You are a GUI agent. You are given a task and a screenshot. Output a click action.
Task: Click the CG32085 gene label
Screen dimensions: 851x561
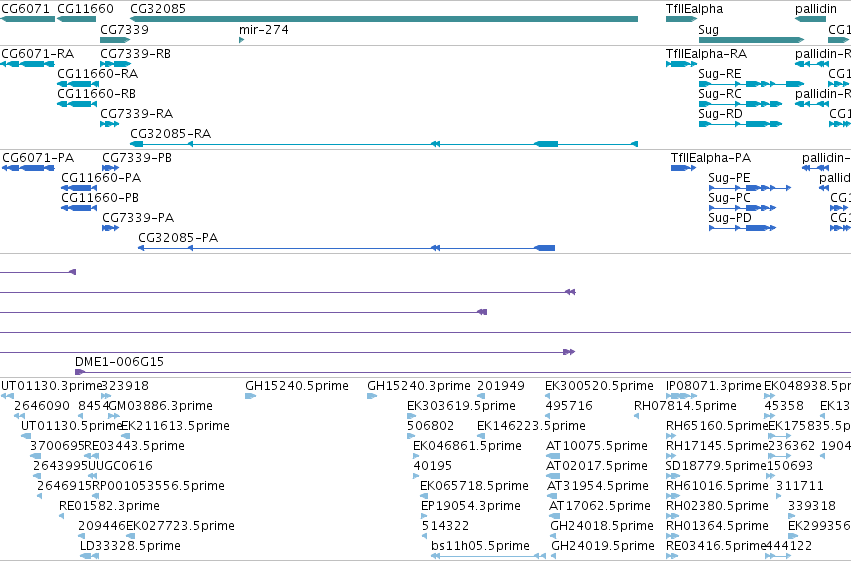point(158,9)
